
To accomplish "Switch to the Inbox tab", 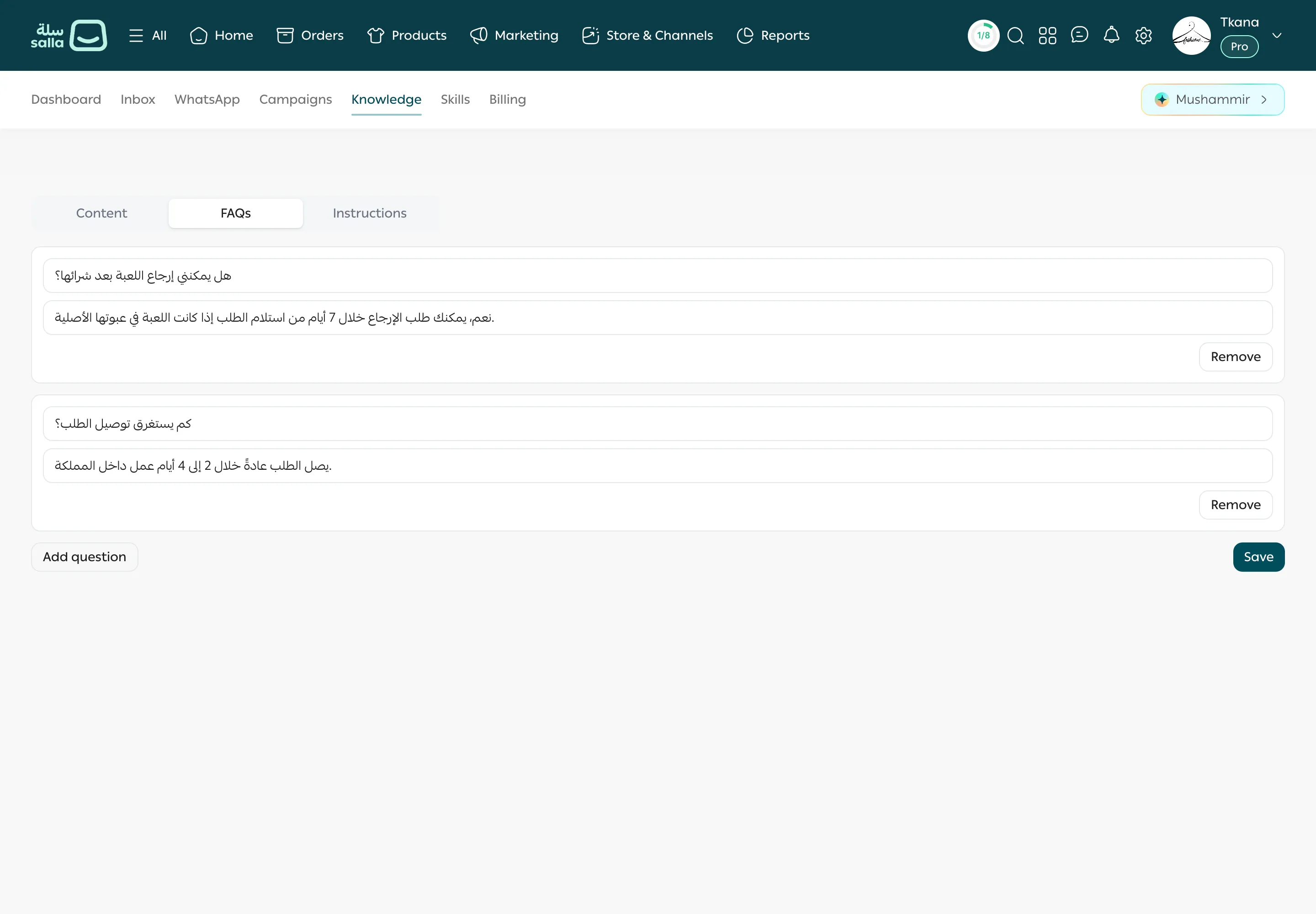I will 138,100.
